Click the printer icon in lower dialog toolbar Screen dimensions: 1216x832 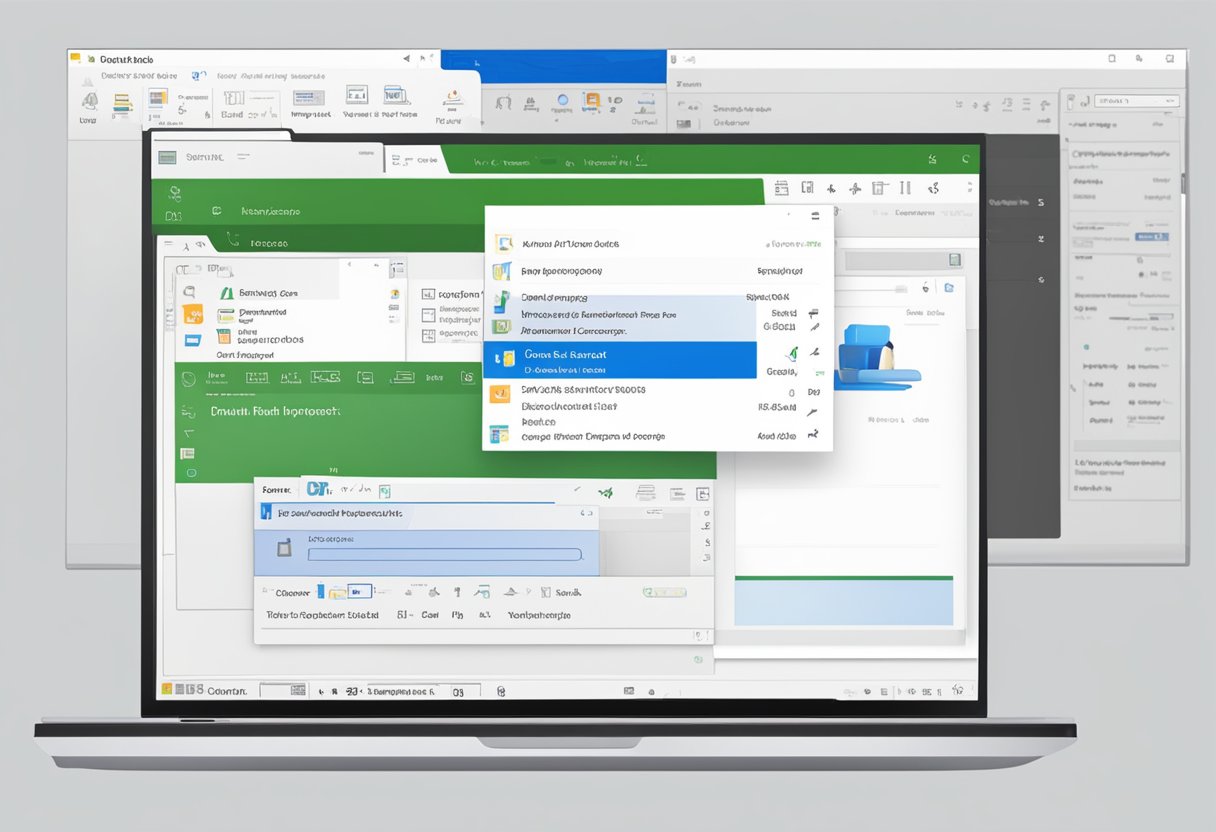point(646,492)
